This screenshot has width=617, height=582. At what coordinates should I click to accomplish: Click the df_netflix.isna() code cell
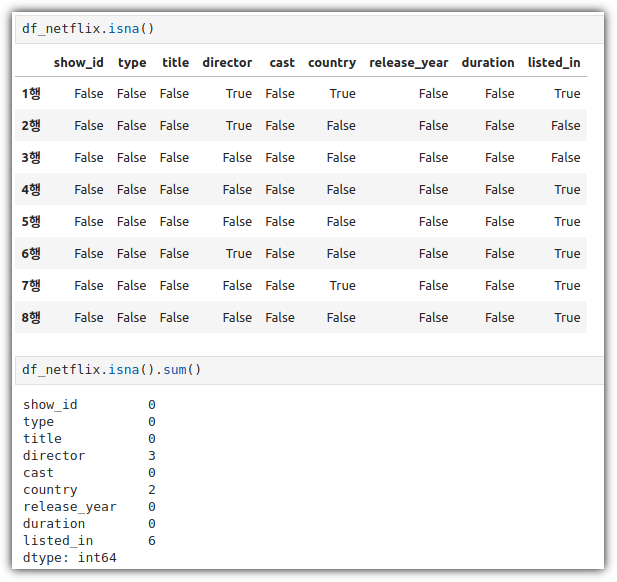click(x=309, y=29)
